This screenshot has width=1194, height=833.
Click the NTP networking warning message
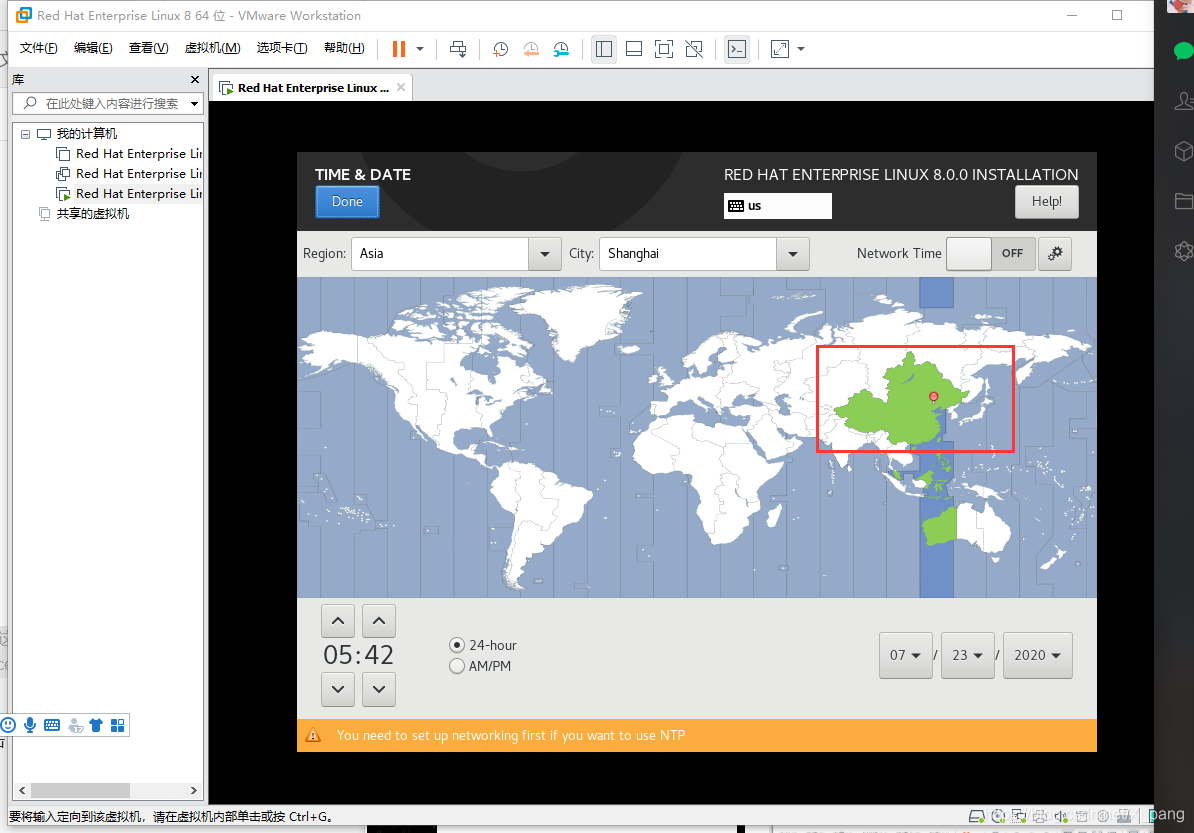(511, 736)
